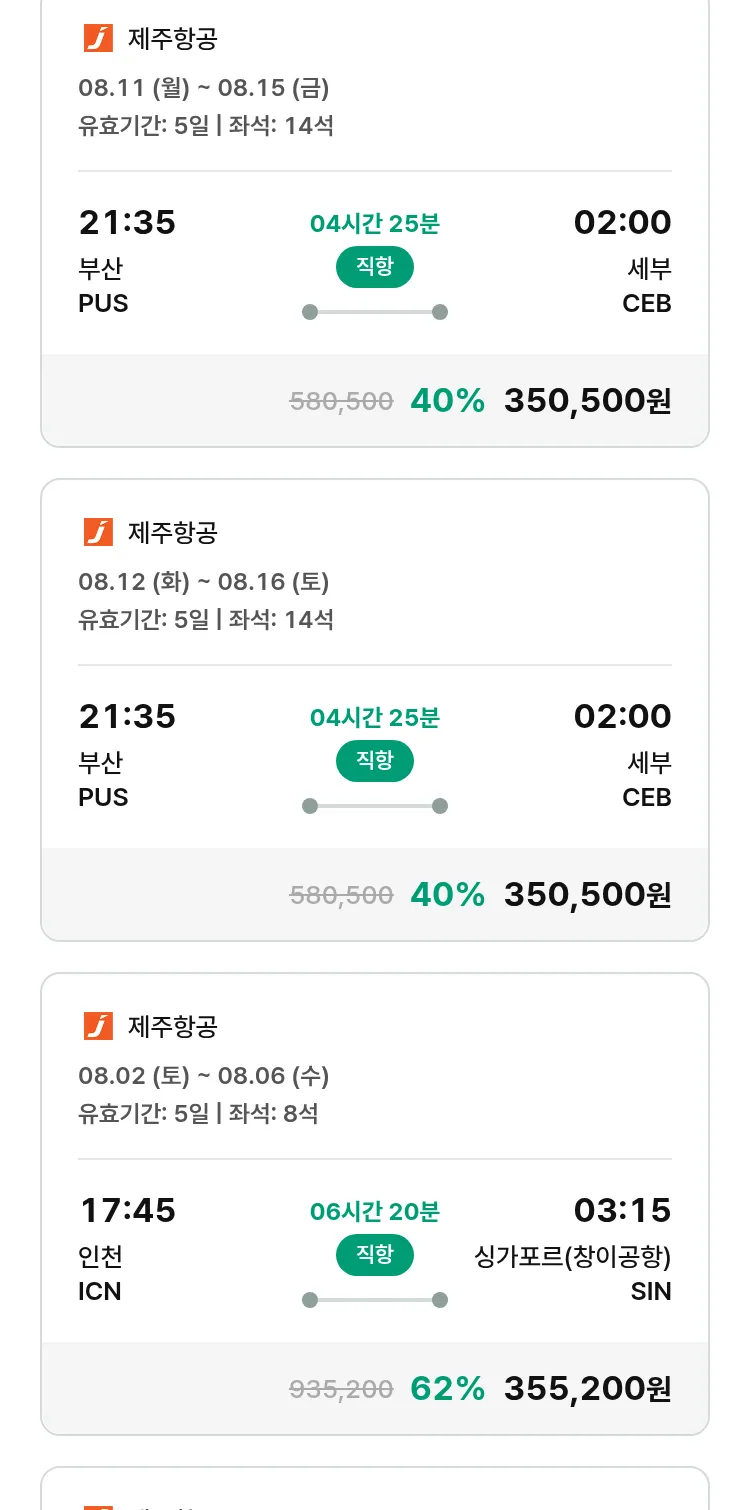Open dates 08.02 (토) ~ 08.06 (수)
Viewport: 750px width, 1510px height.
coord(203,1075)
